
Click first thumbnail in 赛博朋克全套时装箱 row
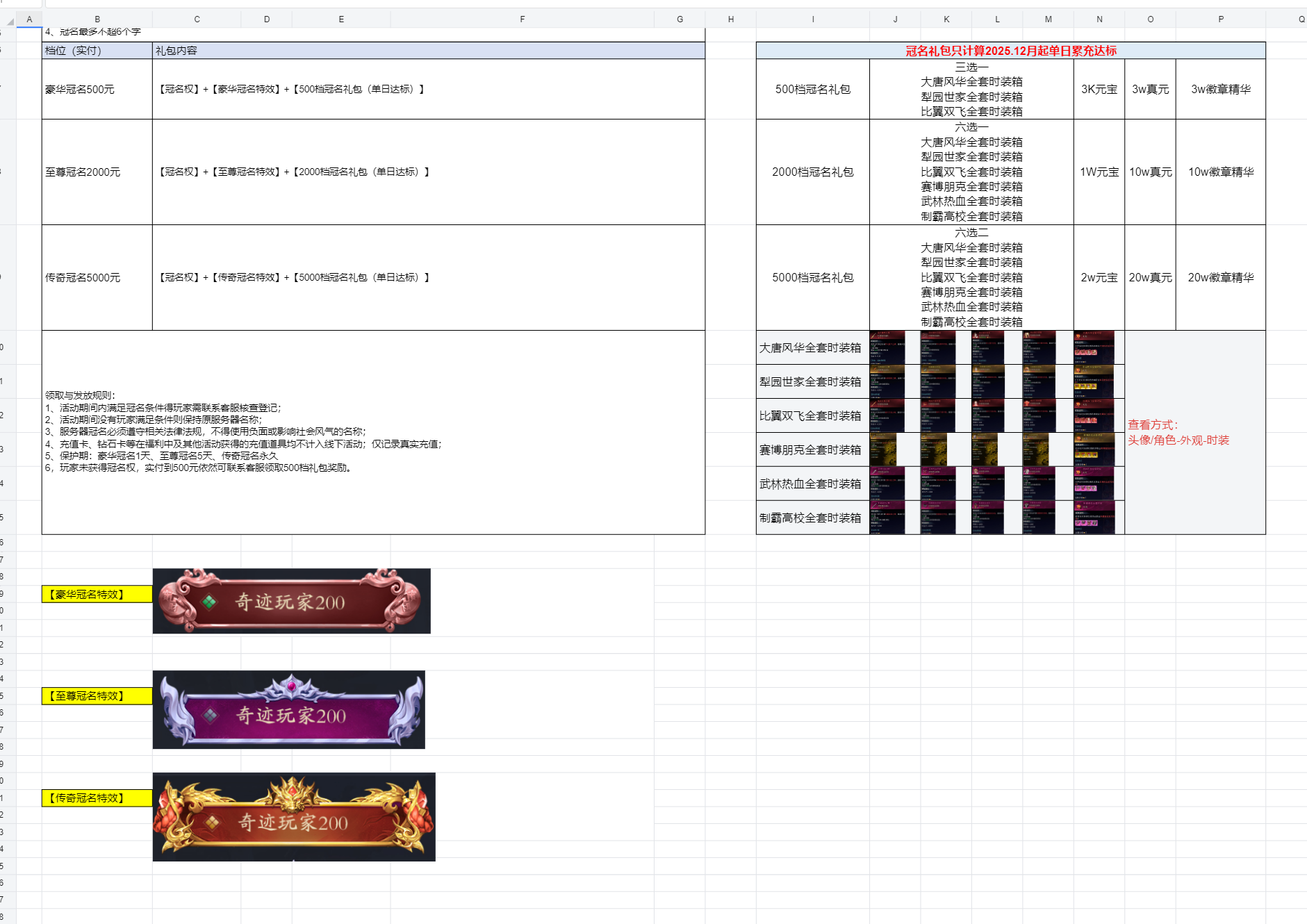[x=883, y=449]
